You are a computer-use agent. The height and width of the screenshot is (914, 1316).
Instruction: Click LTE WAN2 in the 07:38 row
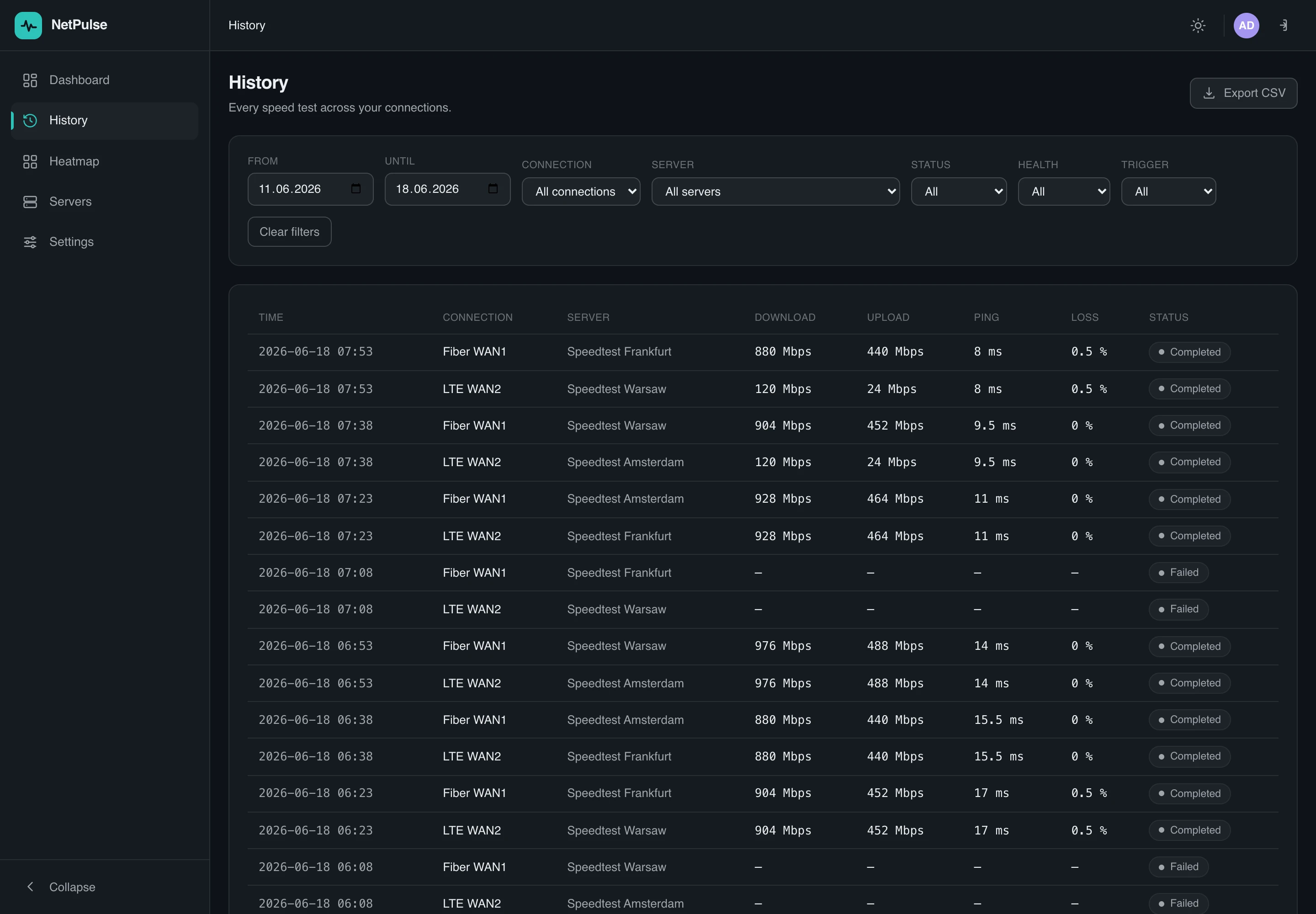[472, 462]
